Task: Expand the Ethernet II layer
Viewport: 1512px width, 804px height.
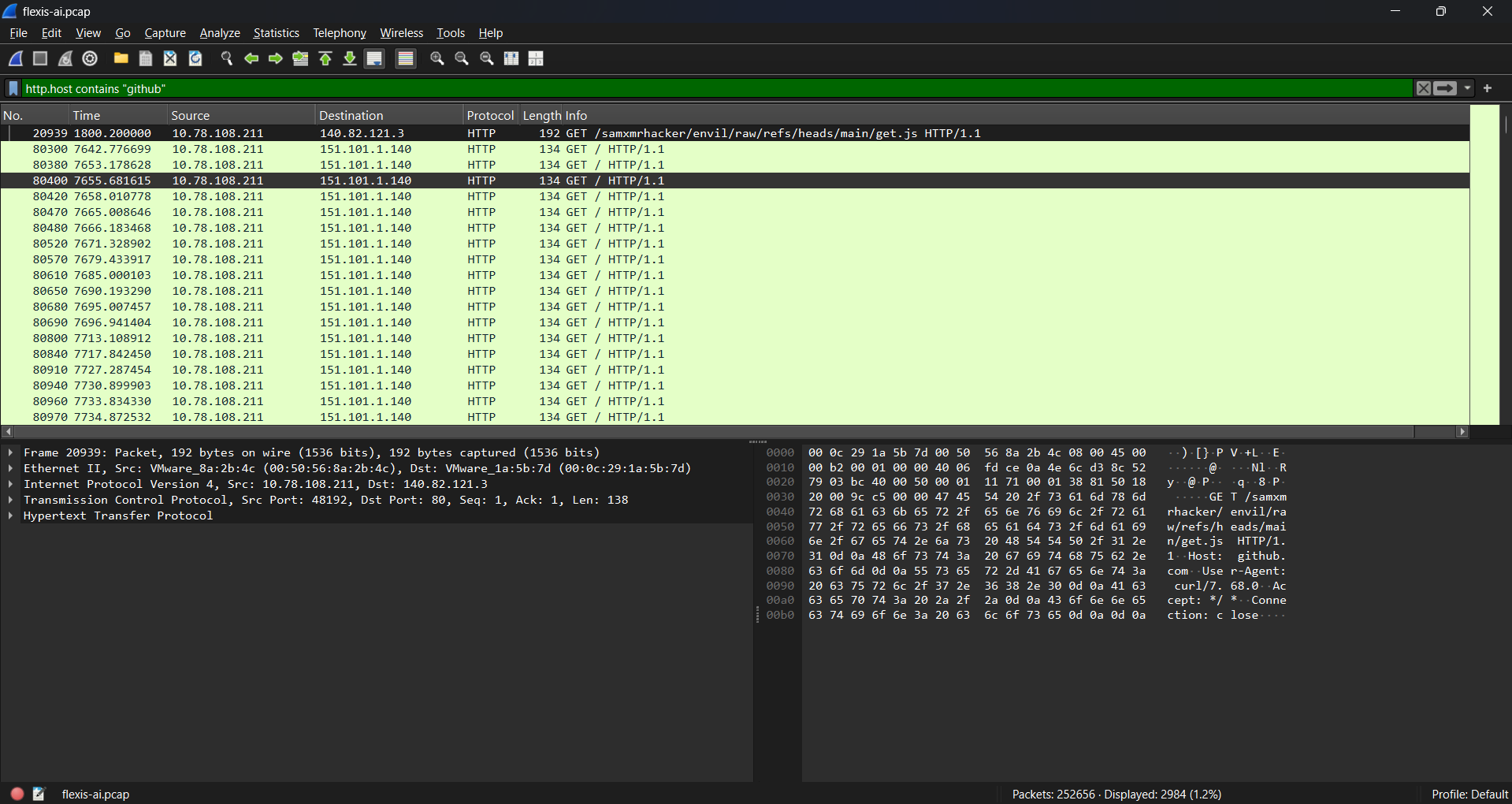Action: tap(10, 468)
